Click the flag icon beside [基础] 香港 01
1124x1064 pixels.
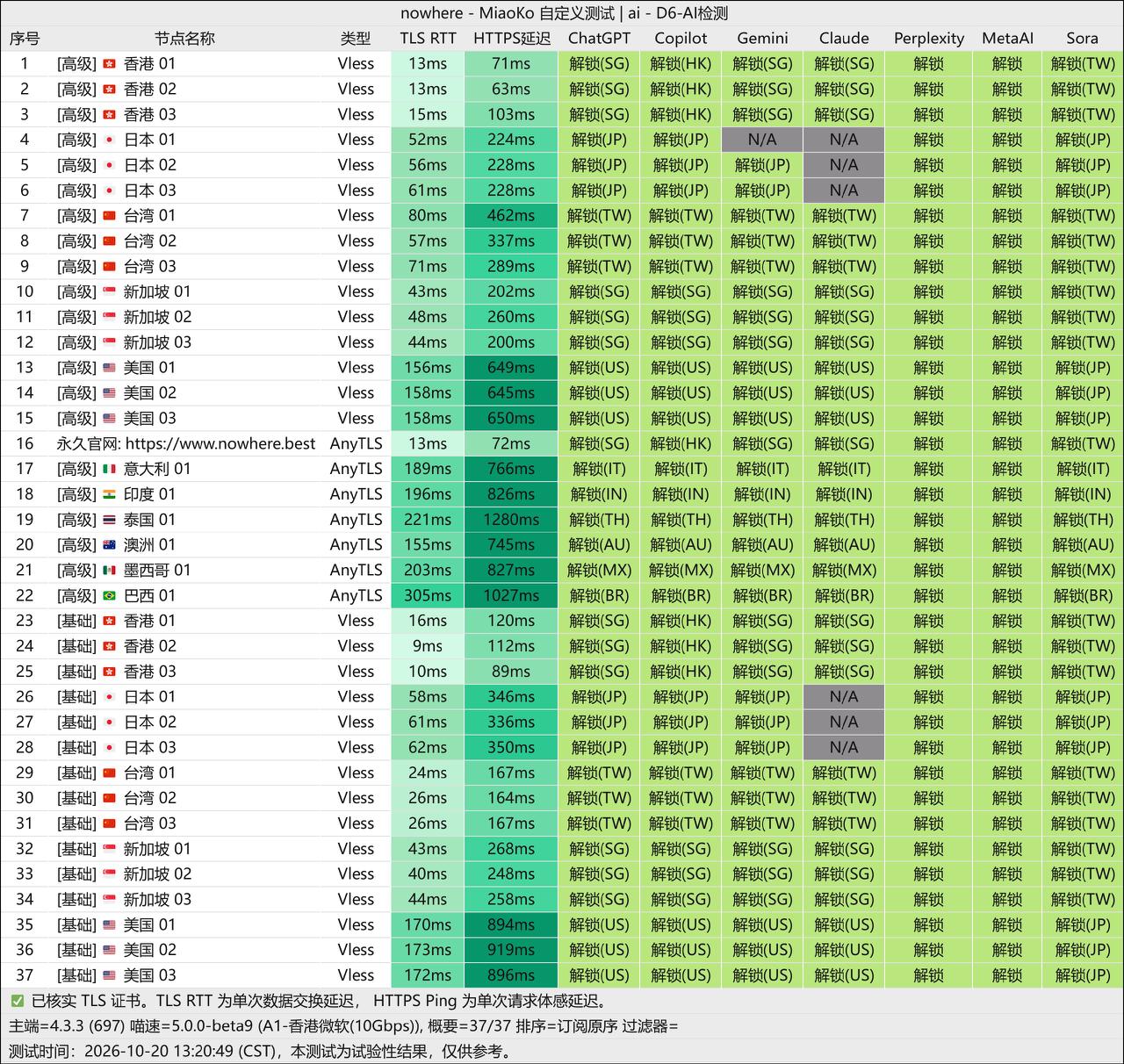(110, 621)
